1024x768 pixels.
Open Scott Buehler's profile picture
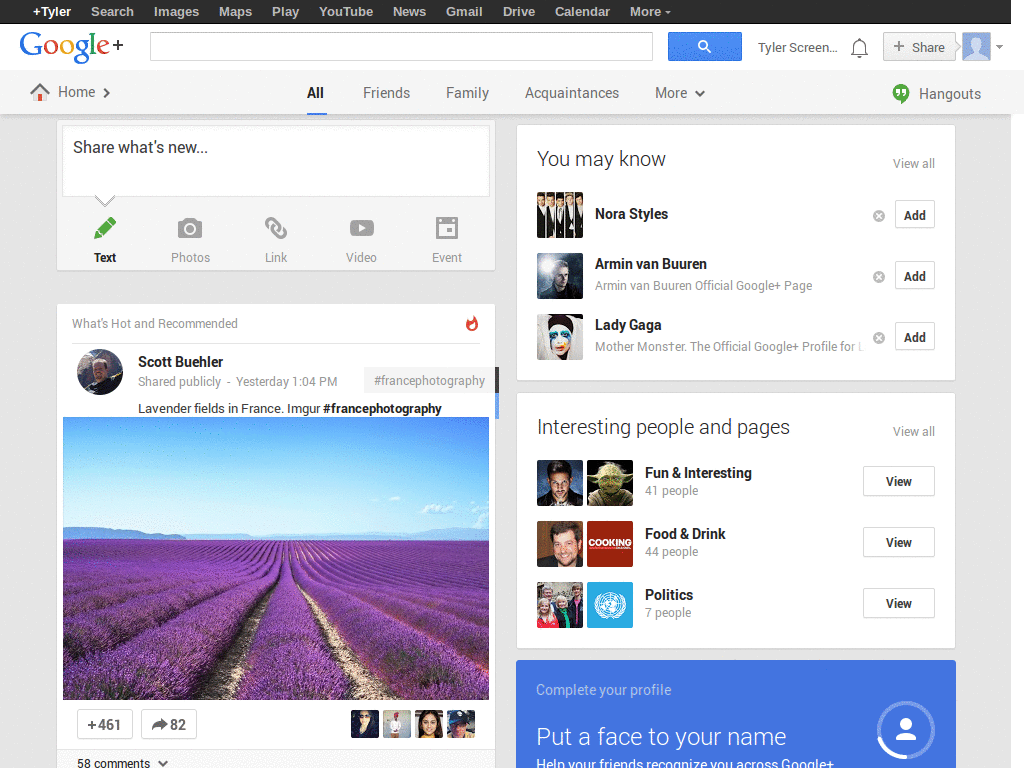[100, 372]
